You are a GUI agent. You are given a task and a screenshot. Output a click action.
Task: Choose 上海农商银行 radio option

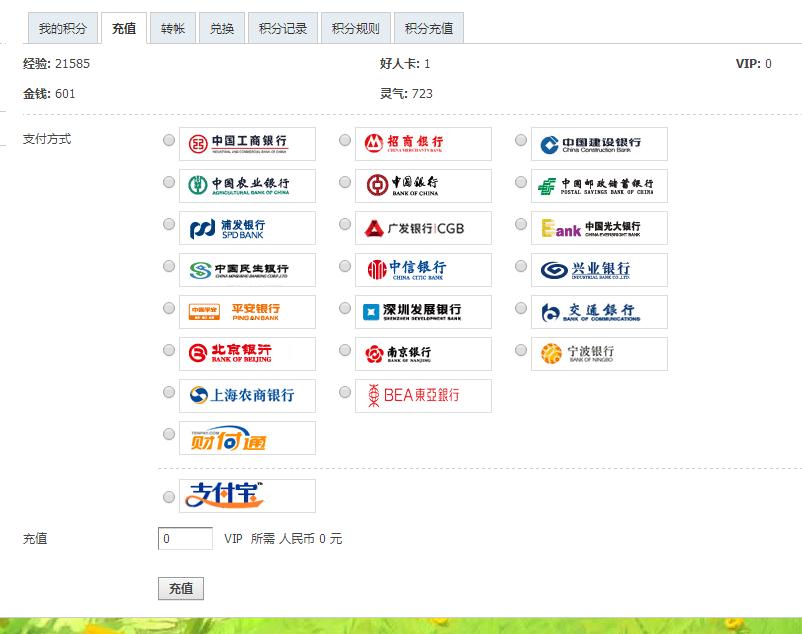point(169,392)
